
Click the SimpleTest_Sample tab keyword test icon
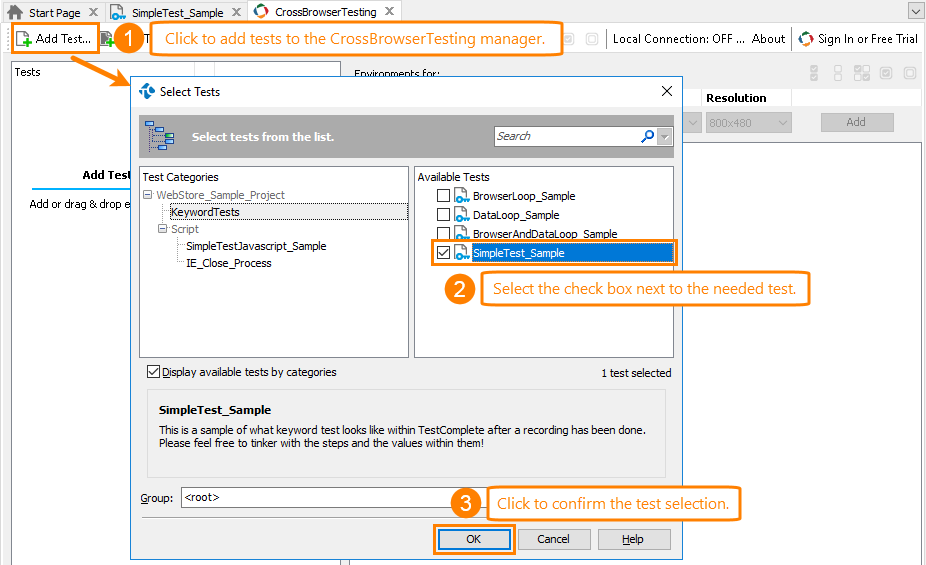(118, 12)
